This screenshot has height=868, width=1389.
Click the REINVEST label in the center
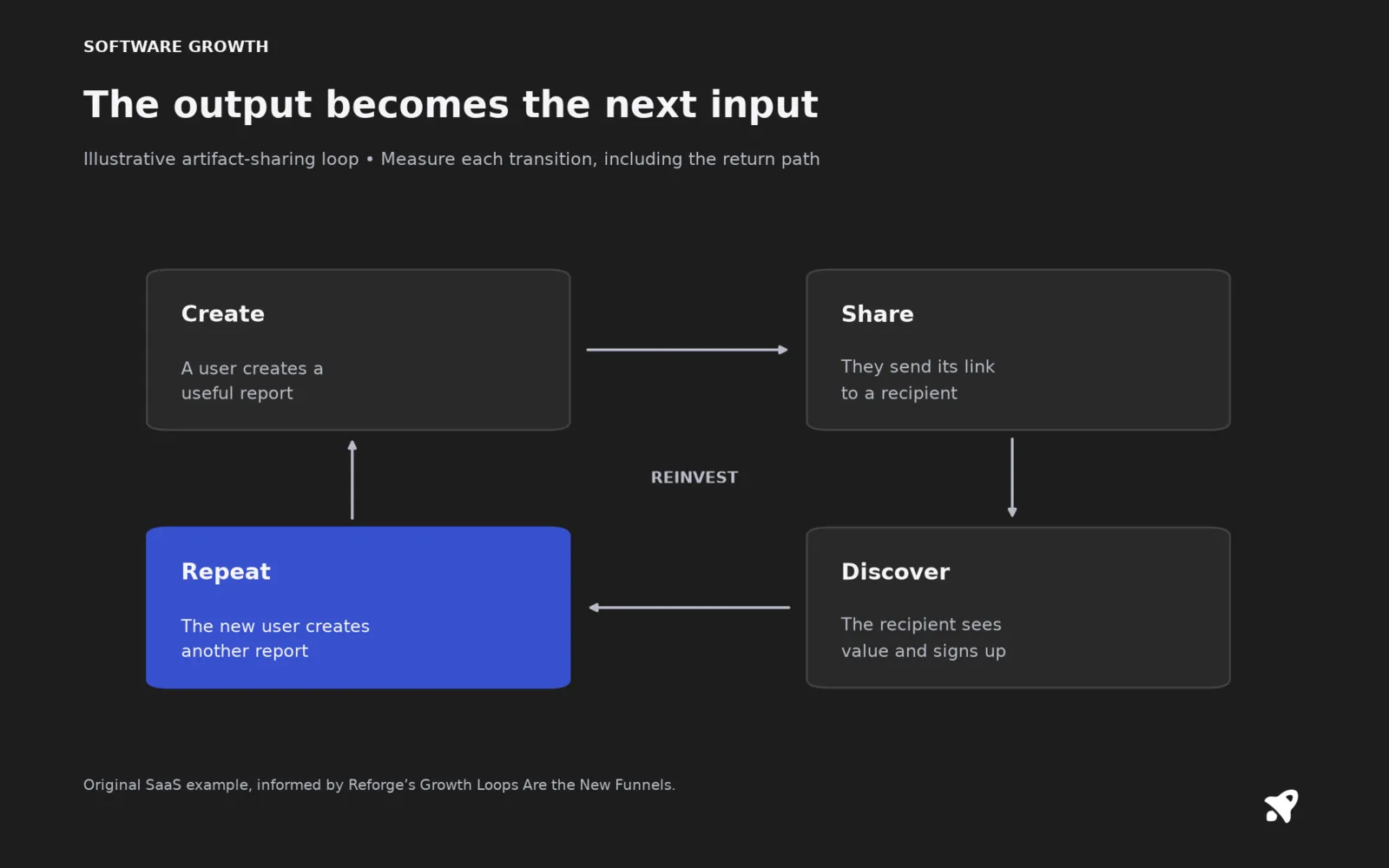pos(694,477)
